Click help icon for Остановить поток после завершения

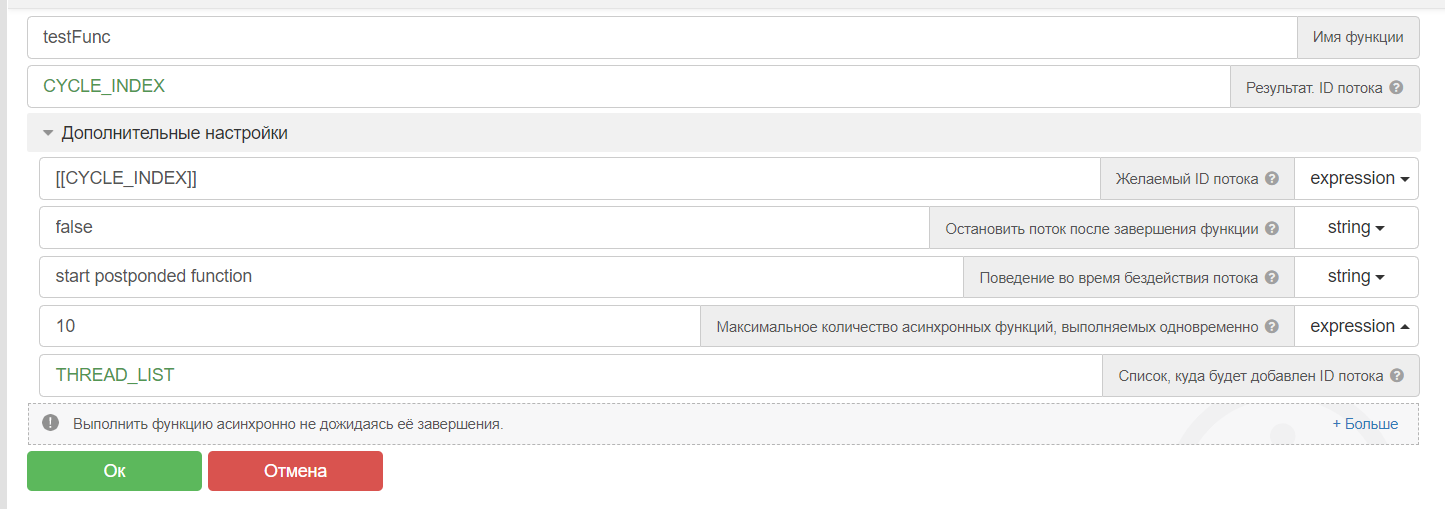point(1272,228)
